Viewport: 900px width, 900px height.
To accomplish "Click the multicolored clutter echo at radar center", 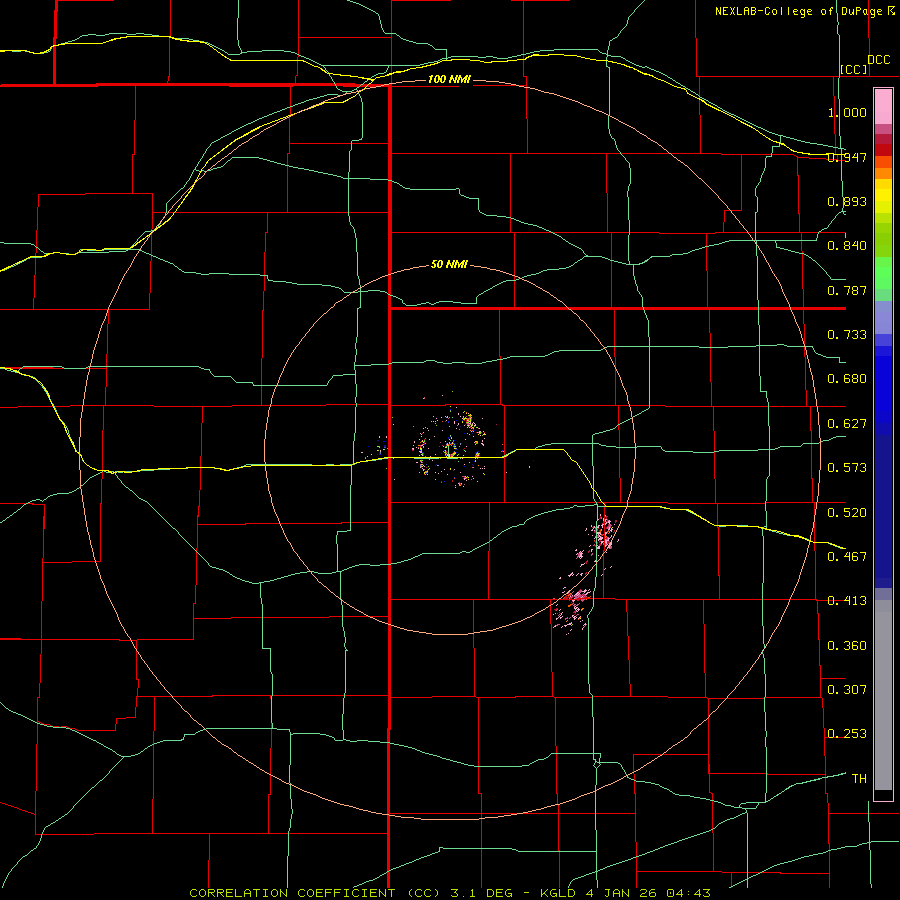I will pos(451,447).
